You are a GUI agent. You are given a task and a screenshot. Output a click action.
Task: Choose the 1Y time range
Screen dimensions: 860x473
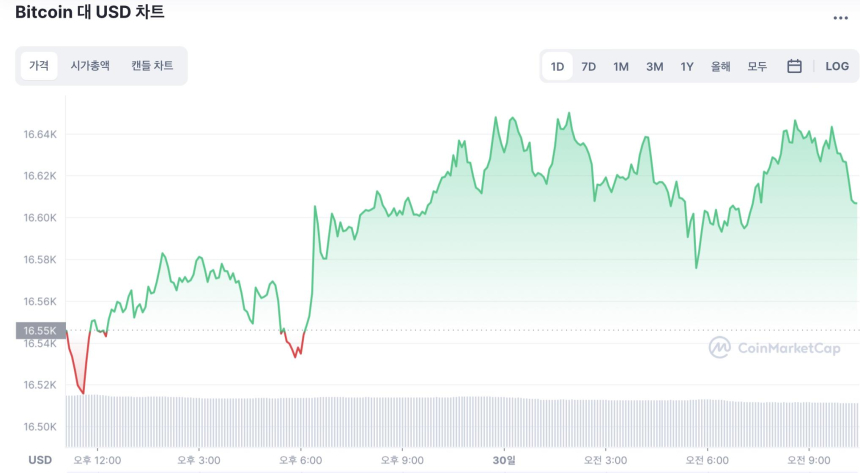(687, 66)
